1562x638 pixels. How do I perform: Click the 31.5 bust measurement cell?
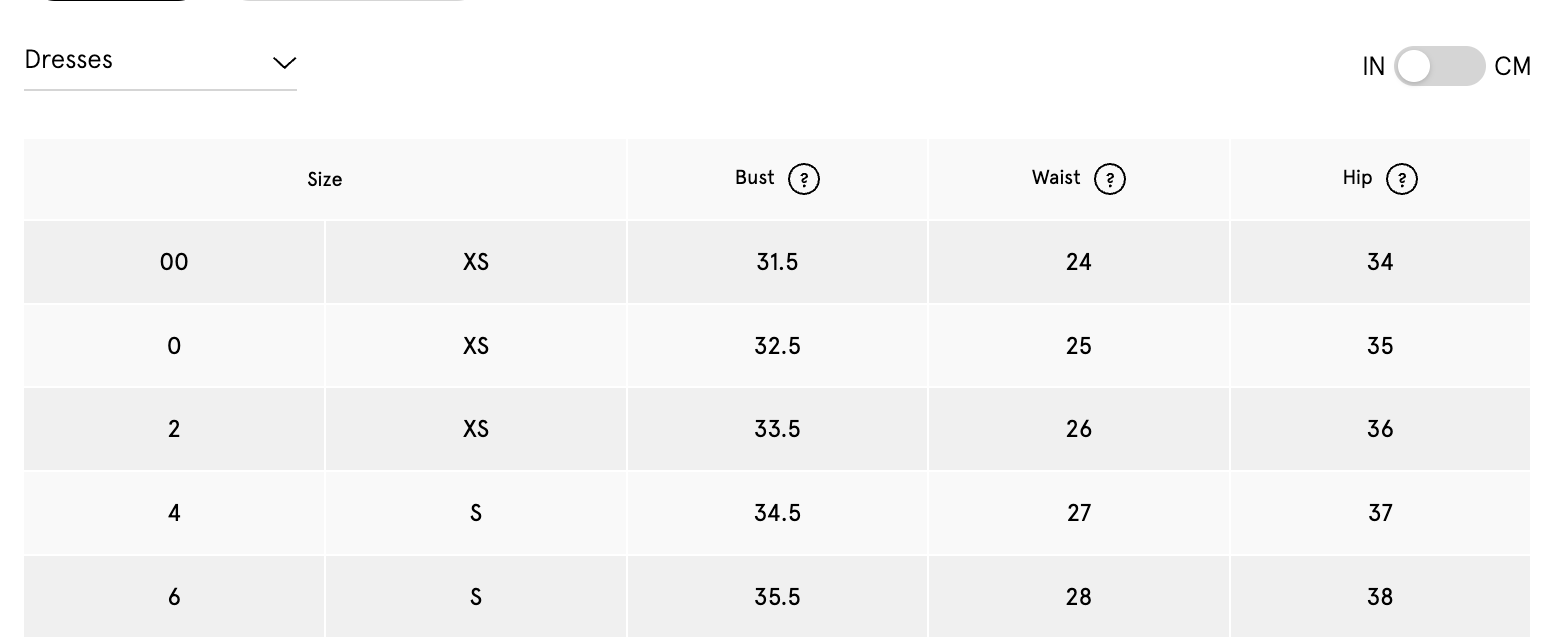(777, 262)
